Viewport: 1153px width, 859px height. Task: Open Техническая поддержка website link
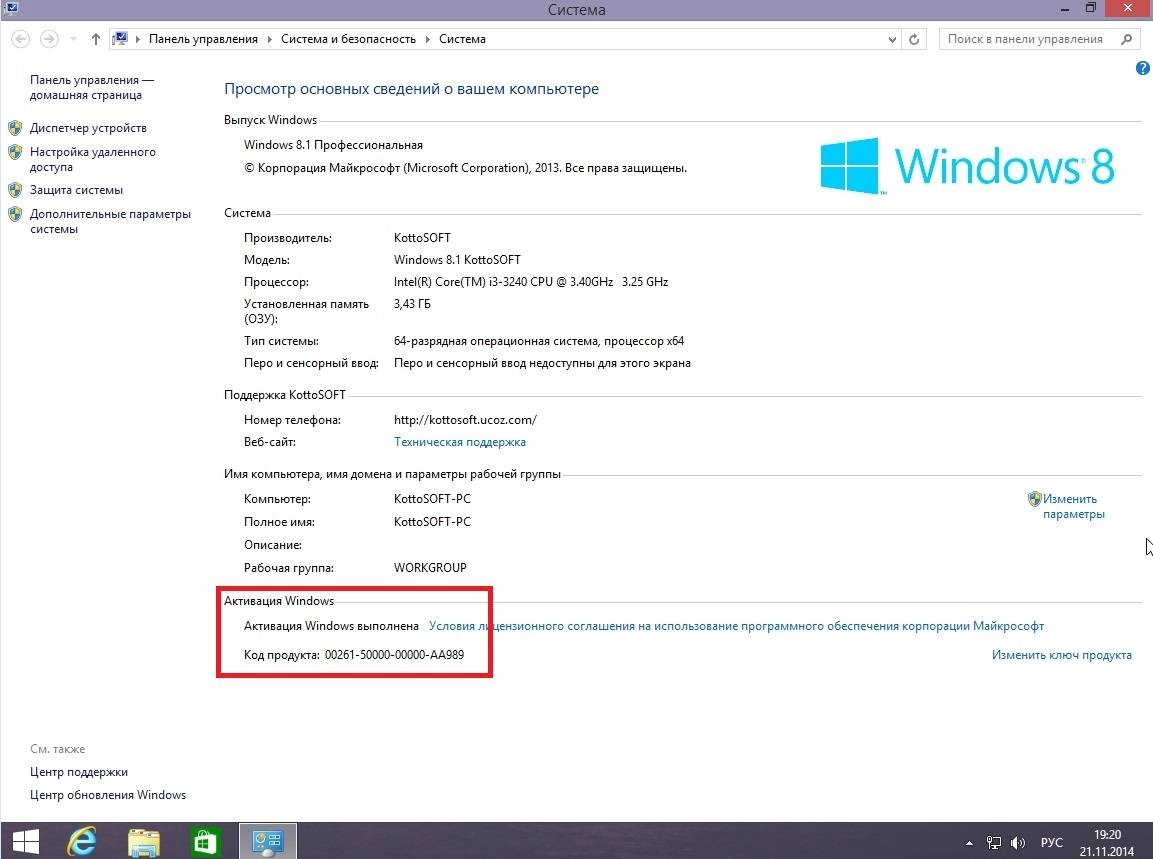coord(460,442)
